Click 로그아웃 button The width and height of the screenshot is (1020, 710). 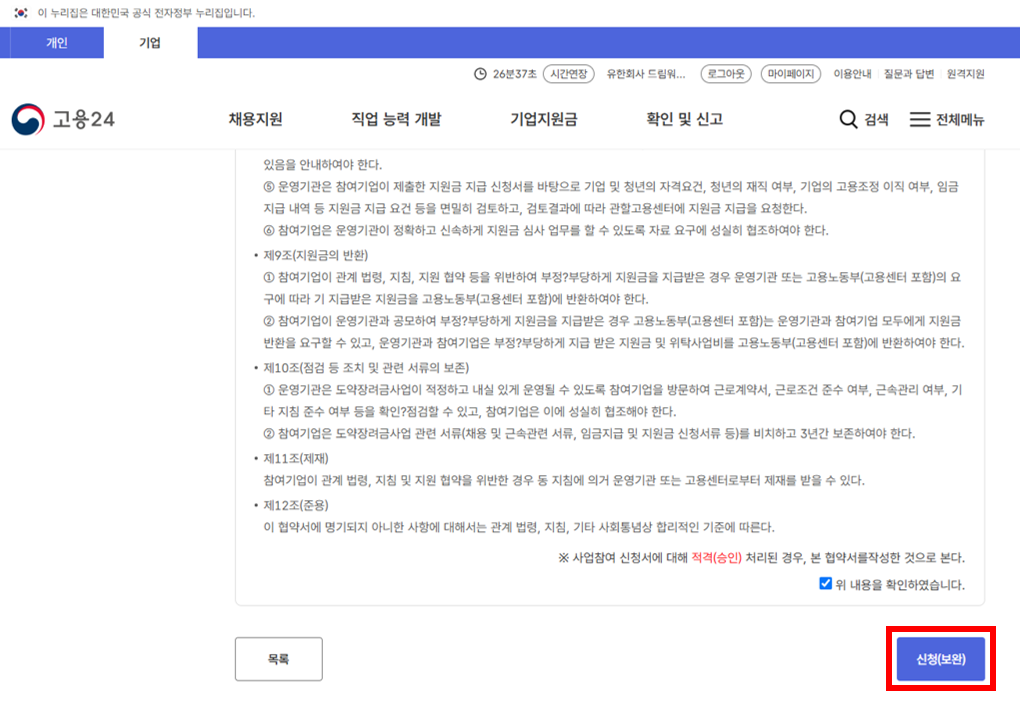(x=726, y=74)
